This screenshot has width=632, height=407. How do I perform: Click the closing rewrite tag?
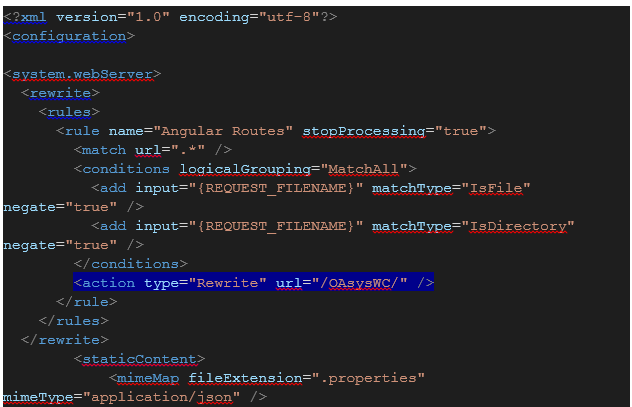pyautogui.click(x=64, y=340)
